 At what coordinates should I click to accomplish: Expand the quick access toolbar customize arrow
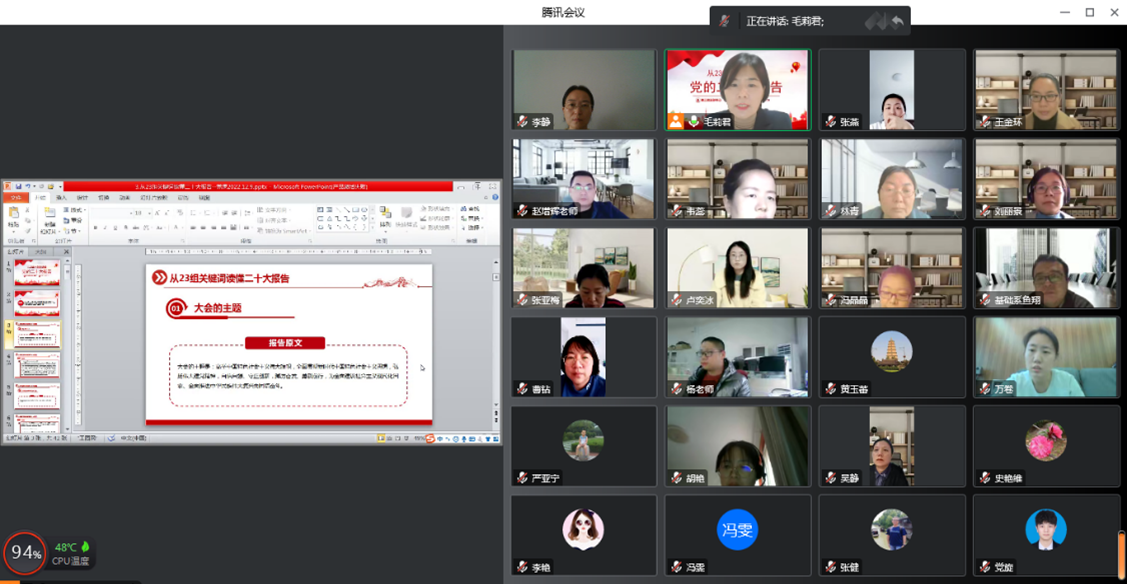(x=60, y=186)
